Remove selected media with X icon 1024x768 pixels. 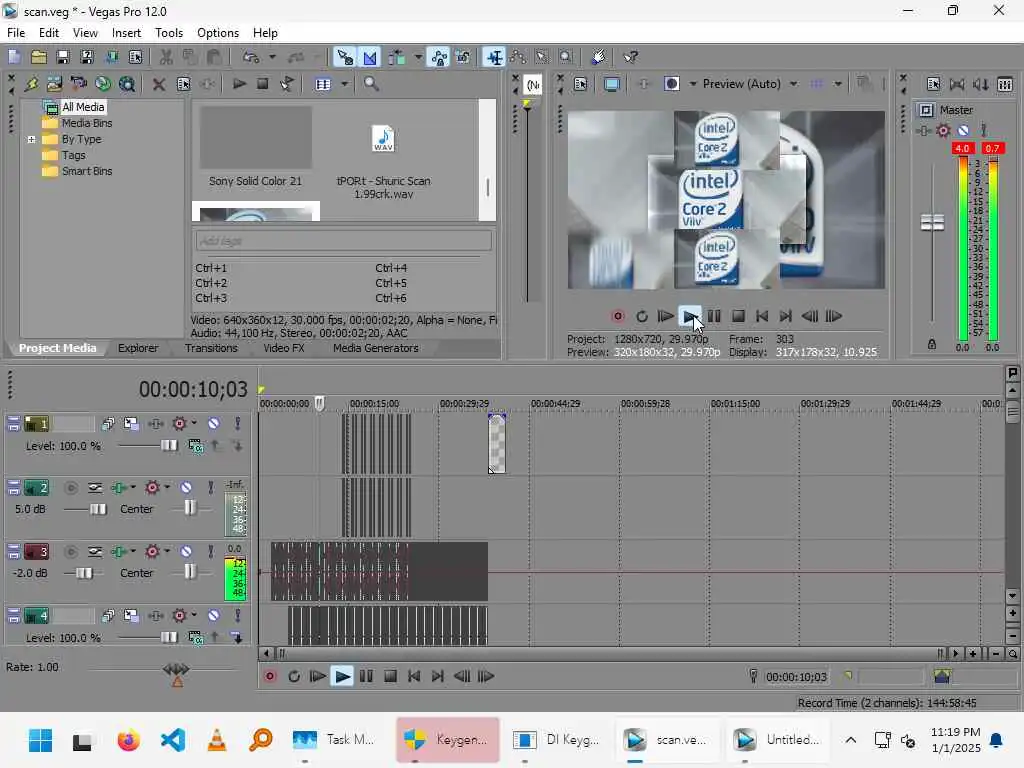(159, 84)
